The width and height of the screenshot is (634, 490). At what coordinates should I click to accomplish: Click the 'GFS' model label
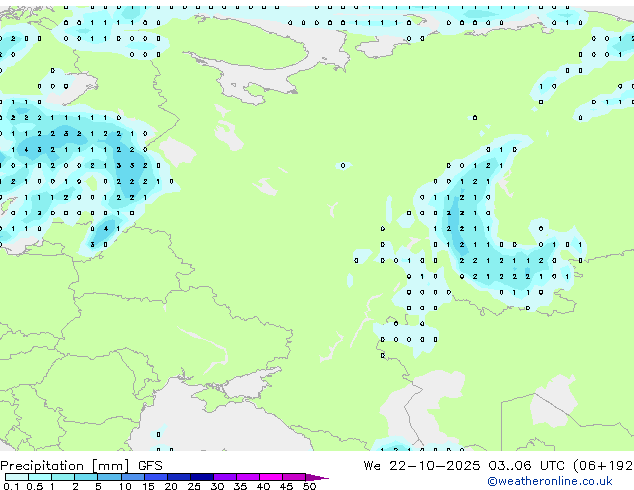pyautogui.click(x=150, y=466)
